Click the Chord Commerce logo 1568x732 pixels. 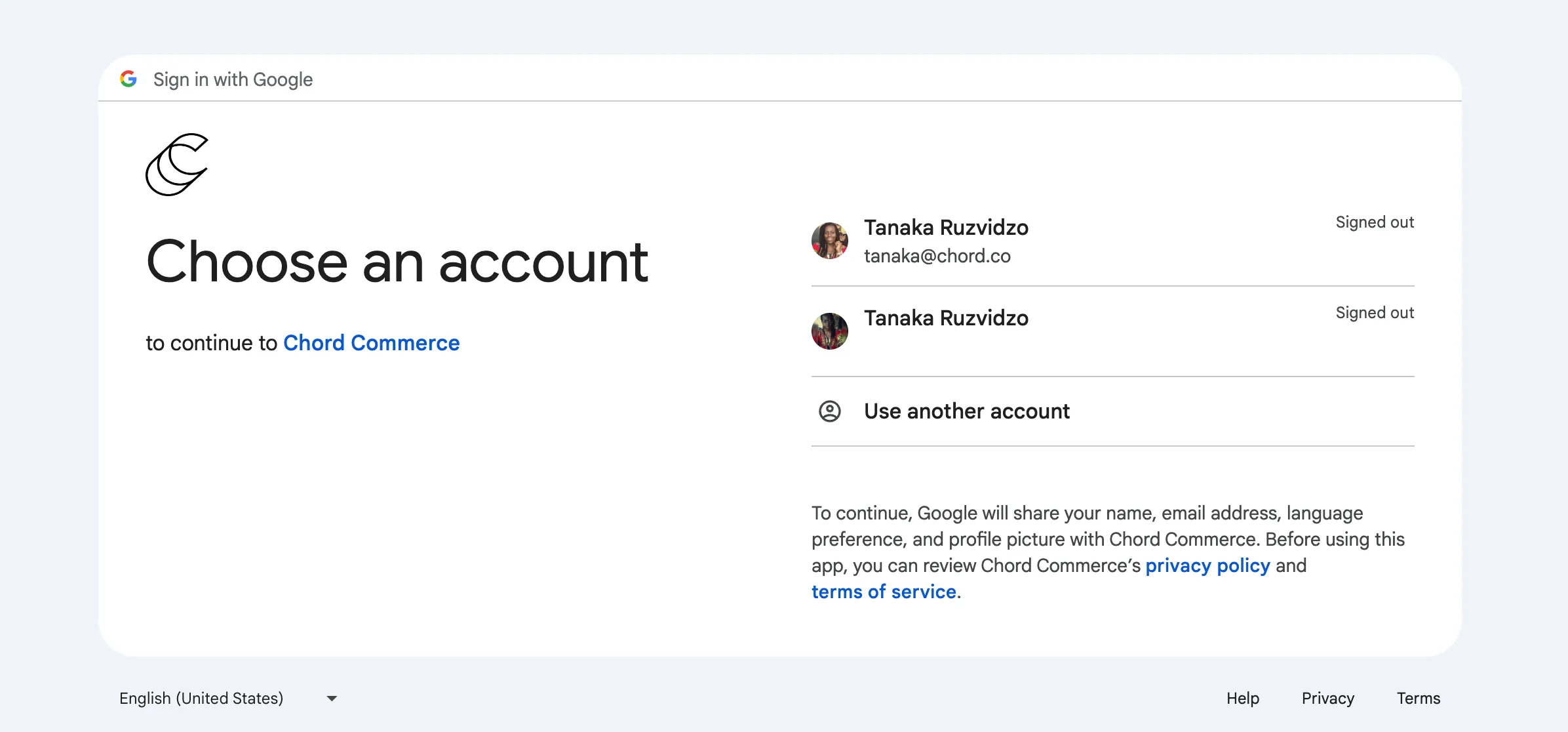tap(177, 165)
